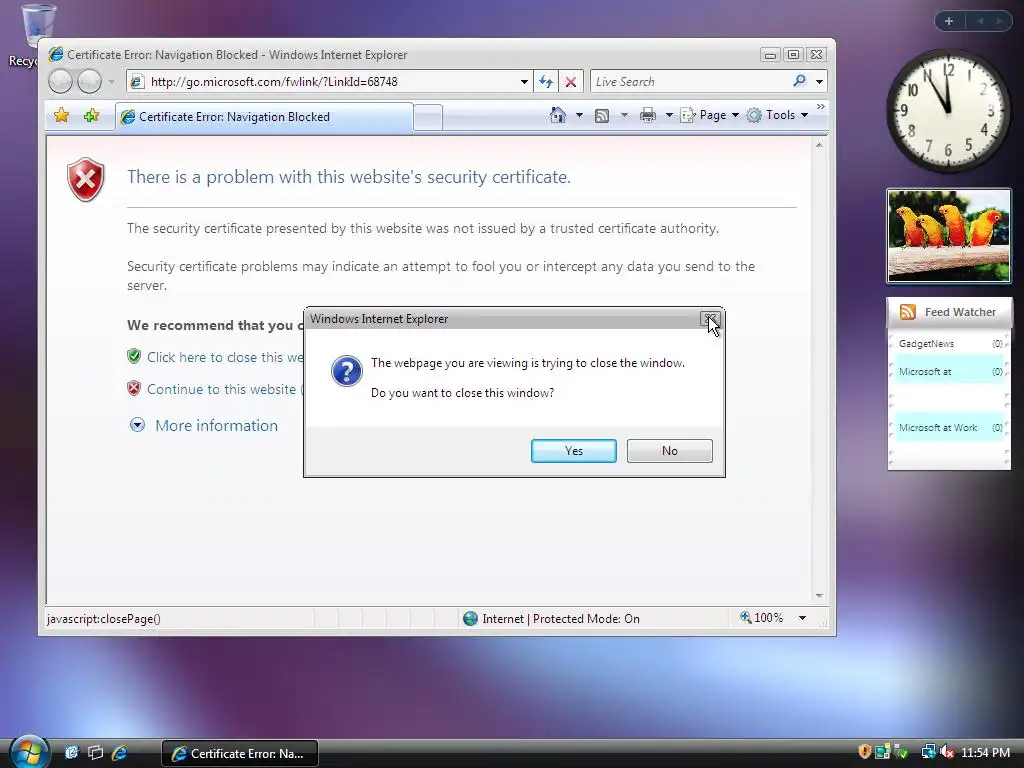Viewport: 1024px width, 768px height.
Task: Click the red Stop button
Action: coord(571,82)
